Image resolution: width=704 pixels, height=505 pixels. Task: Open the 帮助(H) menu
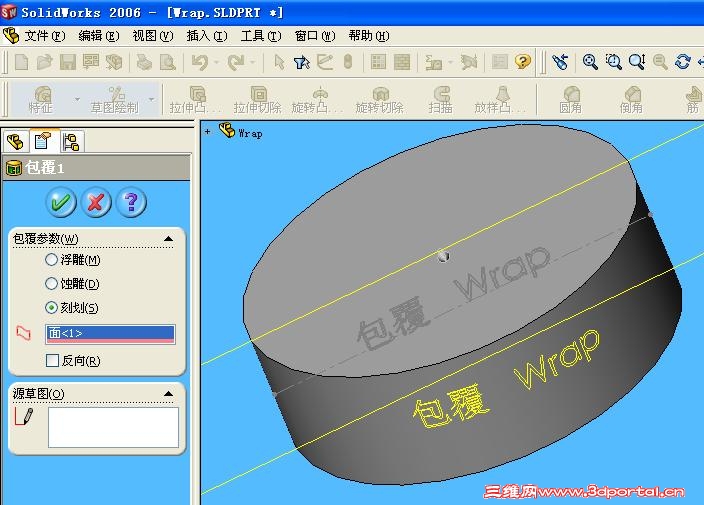tap(369, 35)
